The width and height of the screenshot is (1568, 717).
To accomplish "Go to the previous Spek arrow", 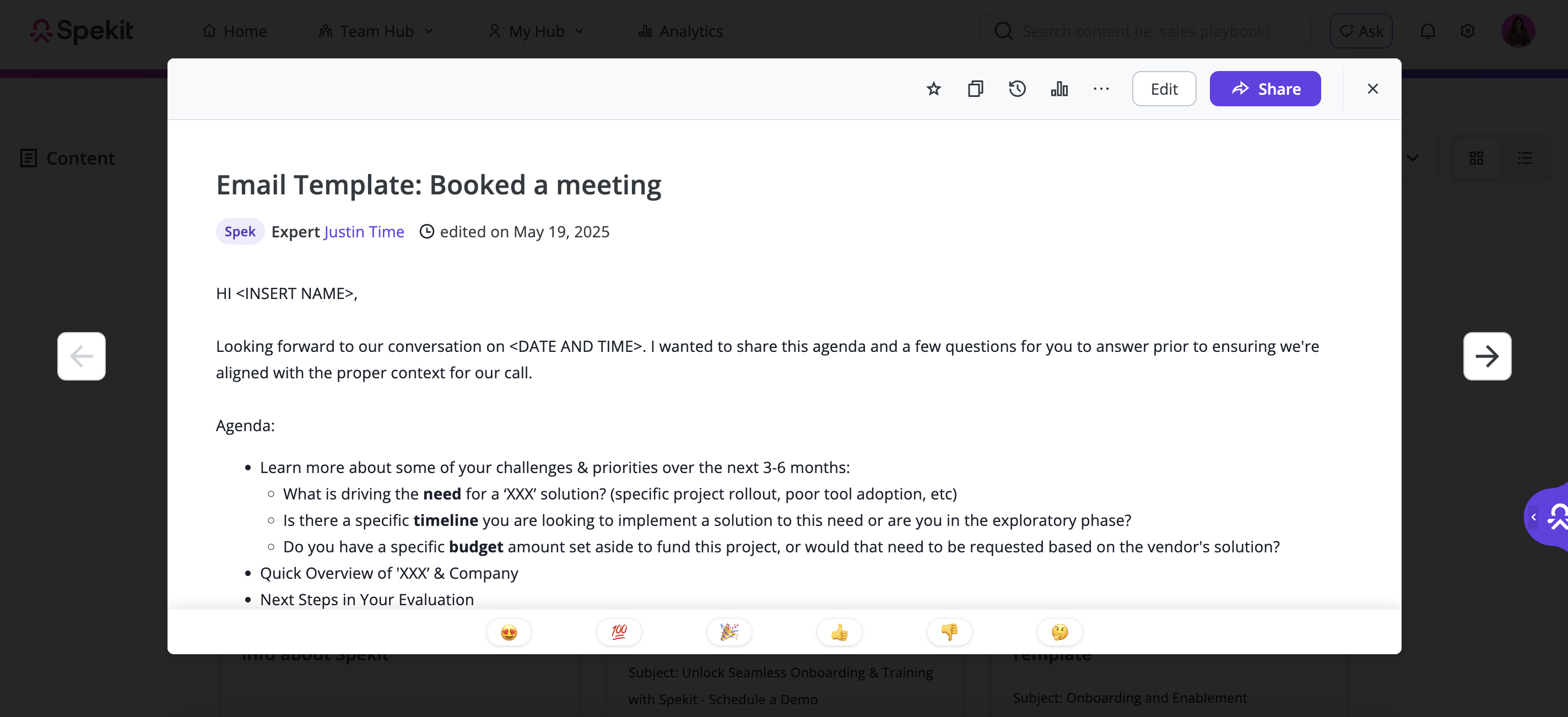I will (82, 356).
